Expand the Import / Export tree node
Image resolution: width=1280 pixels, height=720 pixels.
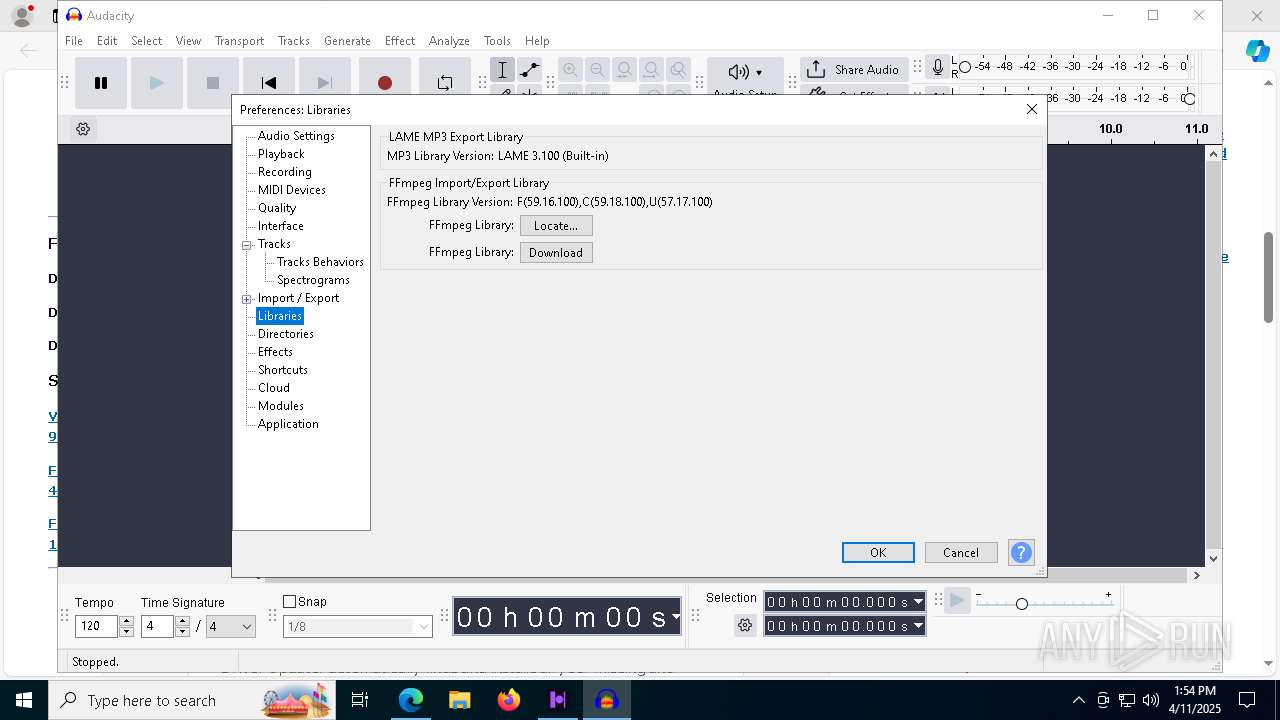click(247, 299)
